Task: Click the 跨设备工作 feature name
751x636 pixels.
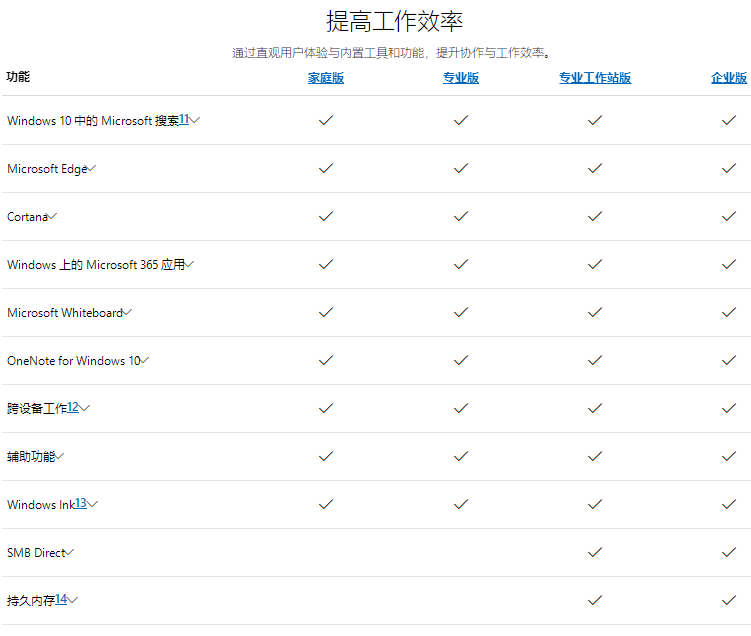Action: click(37, 409)
